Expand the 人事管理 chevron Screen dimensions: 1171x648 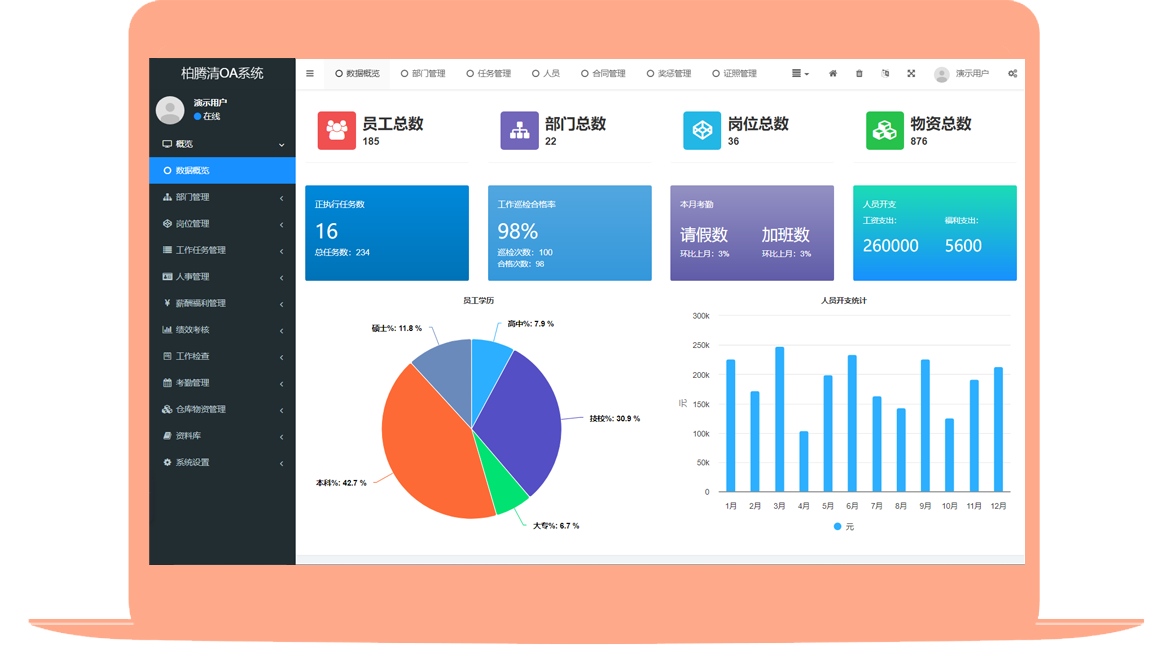pyautogui.click(x=282, y=277)
